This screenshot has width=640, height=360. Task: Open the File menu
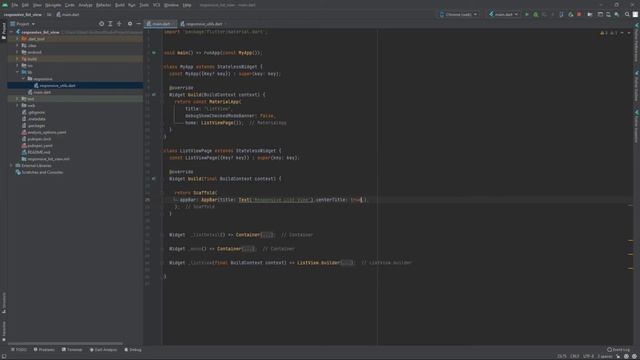[x=15, y=5]
